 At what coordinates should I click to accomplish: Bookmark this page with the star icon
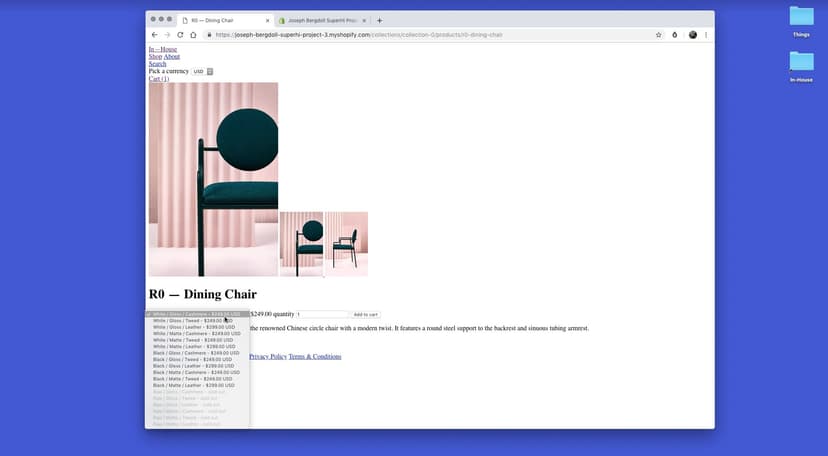tap(658, 35)
